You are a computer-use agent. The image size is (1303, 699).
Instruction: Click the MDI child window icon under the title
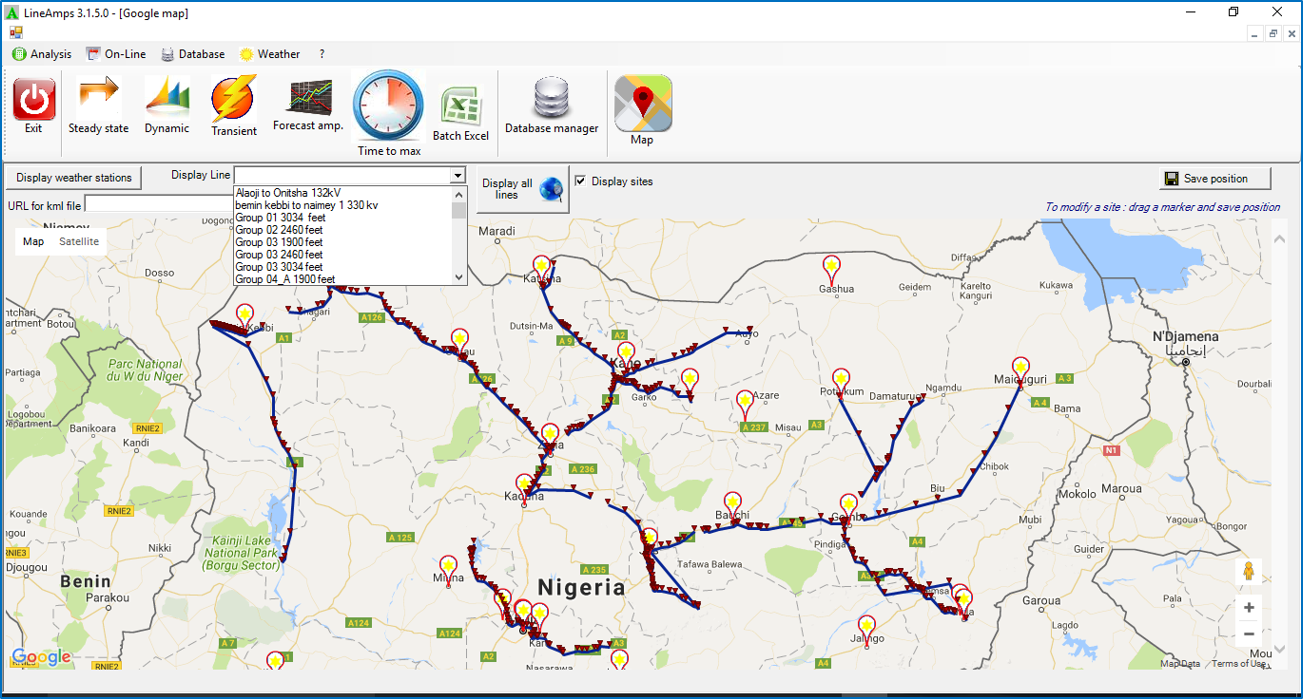(16, 33)
